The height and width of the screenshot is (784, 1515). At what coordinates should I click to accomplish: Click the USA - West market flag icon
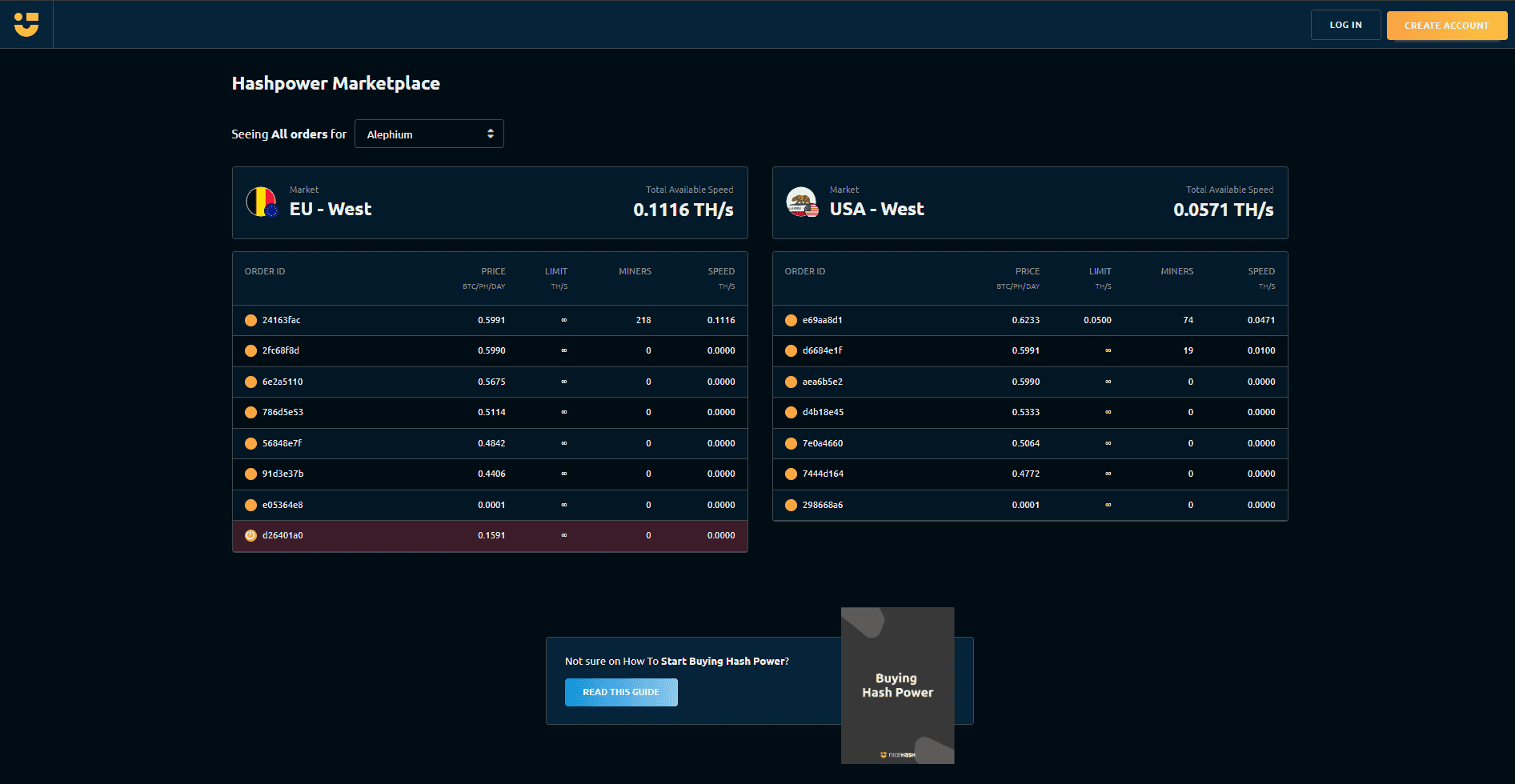(x=802, y=202)
